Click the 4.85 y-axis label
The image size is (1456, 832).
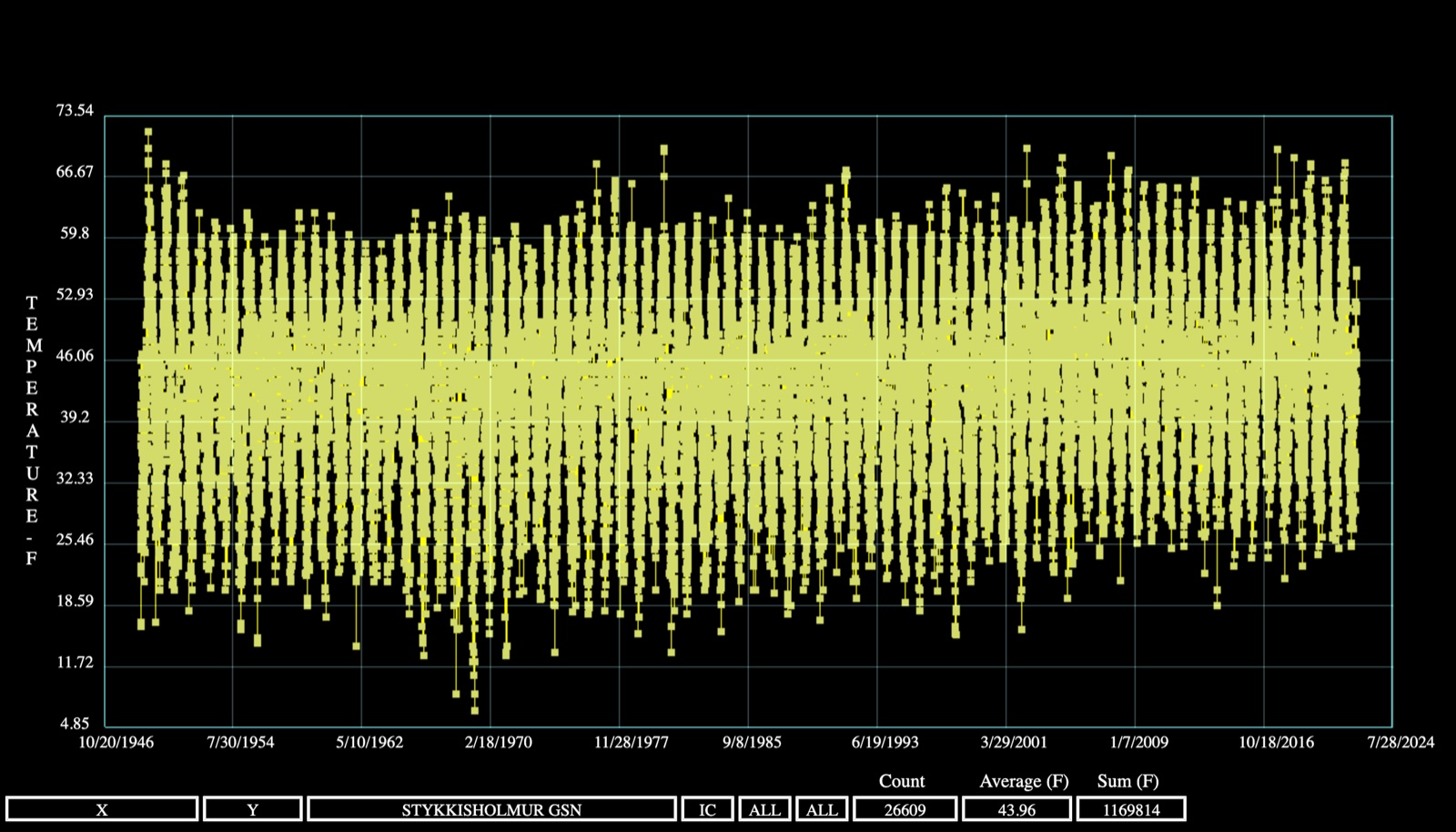[75, 725]
